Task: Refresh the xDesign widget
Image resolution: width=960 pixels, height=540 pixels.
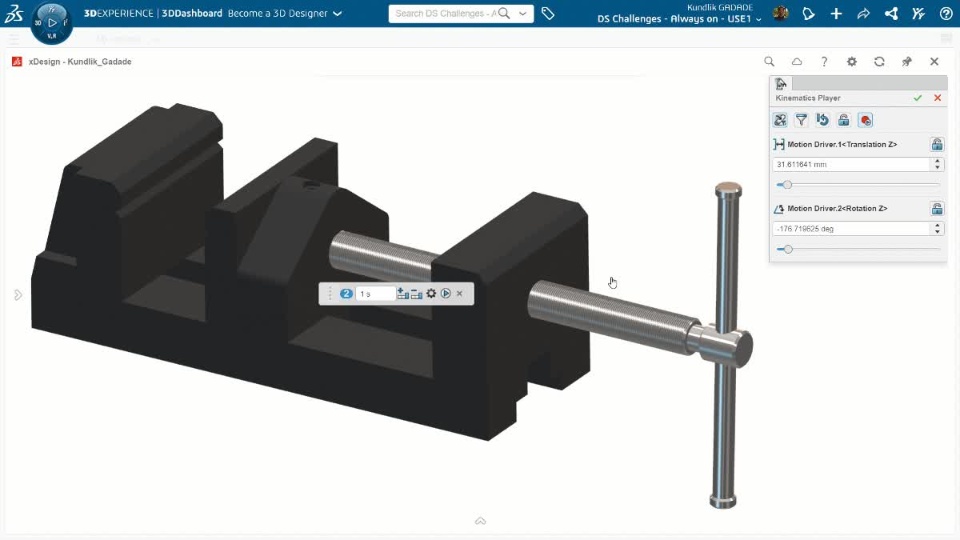Action: [x=879, y=61]
